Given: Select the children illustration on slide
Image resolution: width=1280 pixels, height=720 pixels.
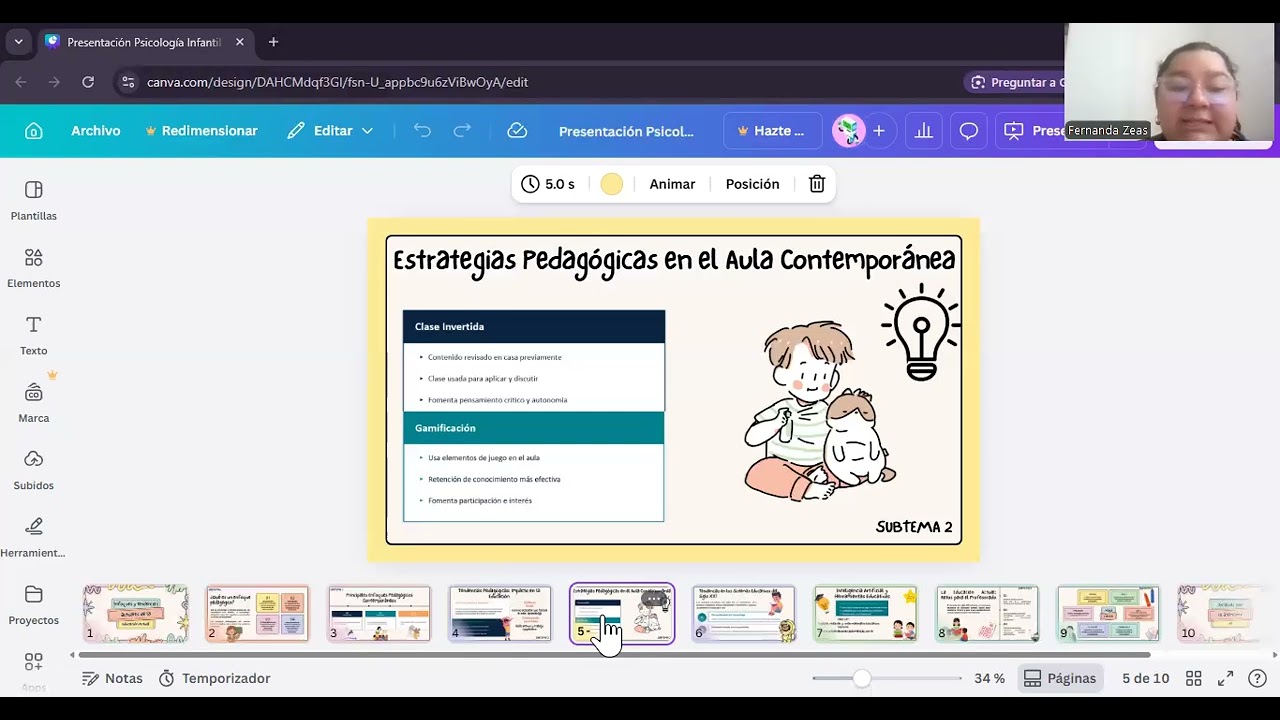Looking at the screenshot, I should [818, 411].
